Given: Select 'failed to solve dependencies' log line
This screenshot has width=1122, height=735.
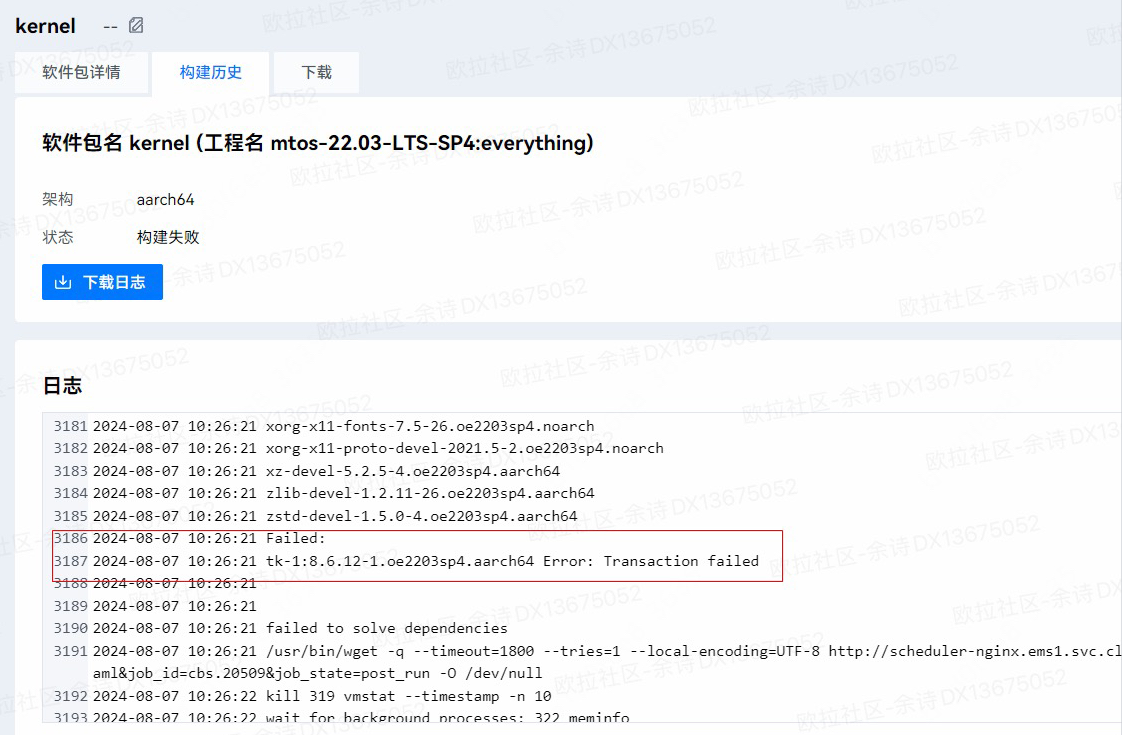Looking at the screenshot, I should (386, 628).
